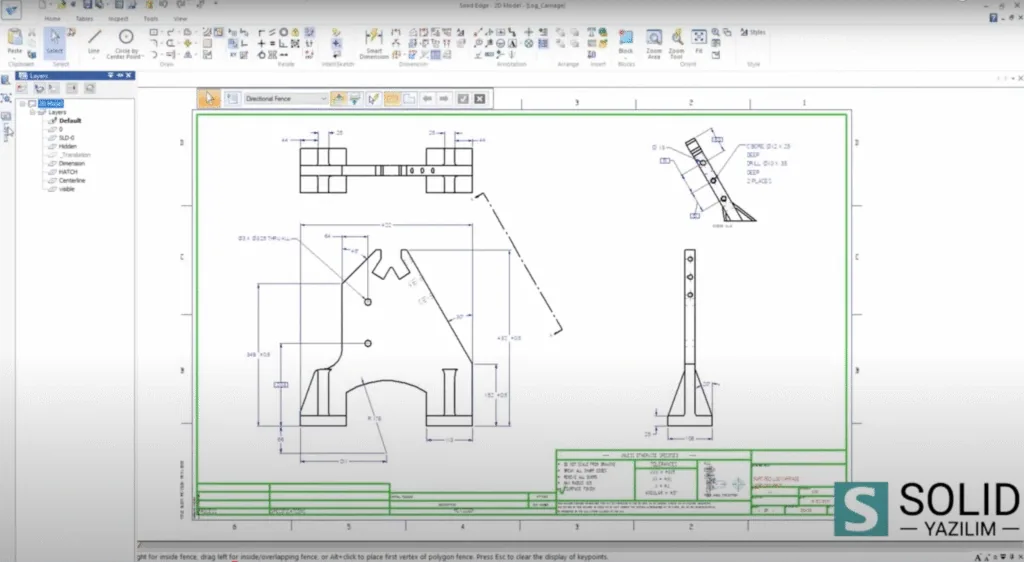The height and width of the screenshot is (562, 1024).
Task: Toggle the highlighted orange fence rectangle option
Action: [x=392, y=99]
